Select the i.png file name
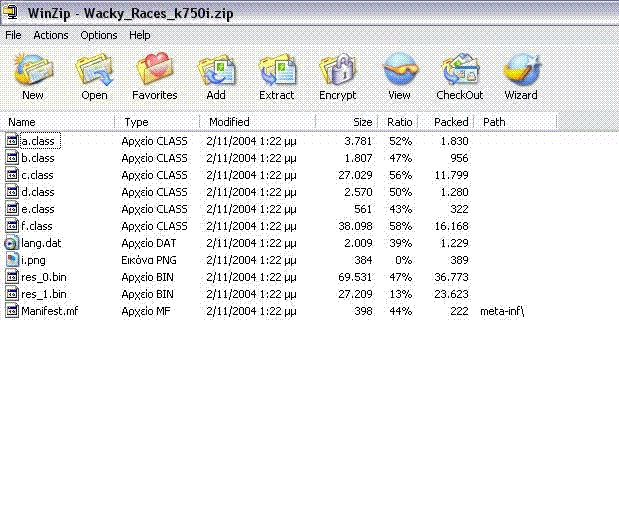The height and width of the screenshot is (524, 619). [x=34, y=260]
